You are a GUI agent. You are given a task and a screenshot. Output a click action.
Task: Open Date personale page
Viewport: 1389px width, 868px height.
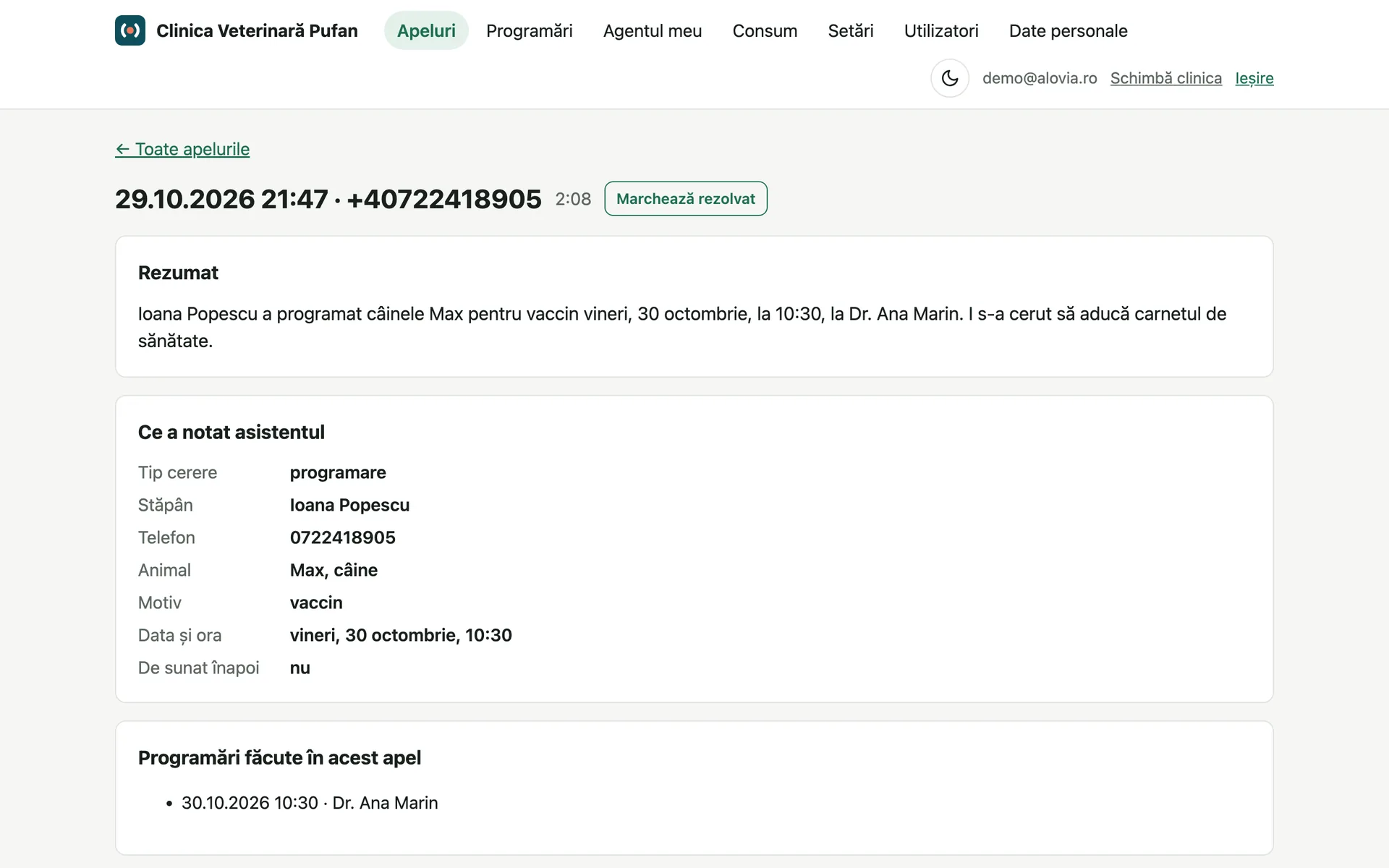point(1069,30)
